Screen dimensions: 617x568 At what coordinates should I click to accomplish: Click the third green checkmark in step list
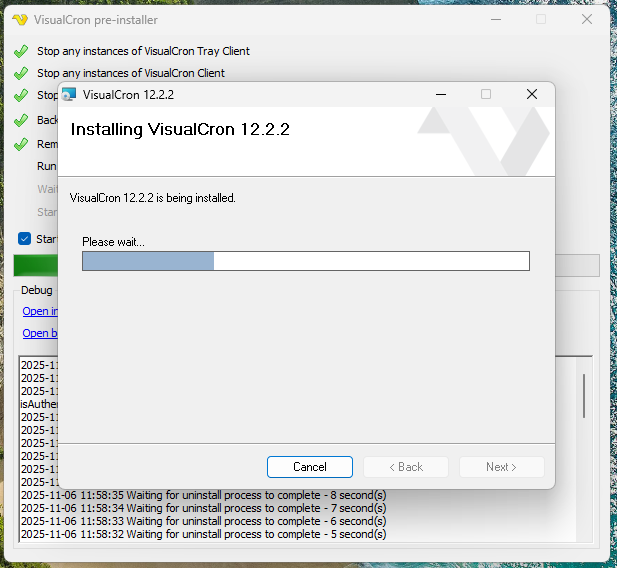tap(21, 96)
